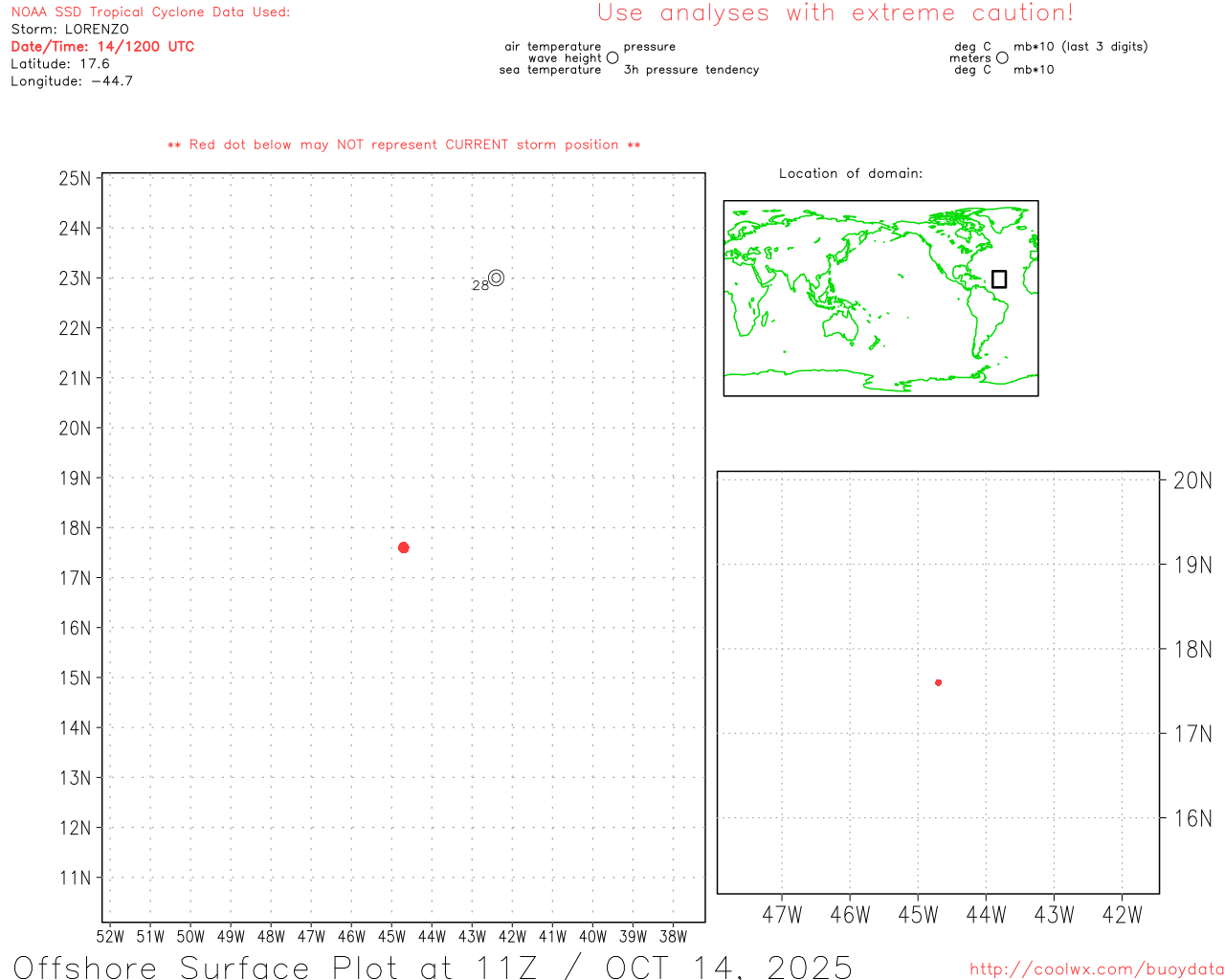Click the 'Latitude: 17.6' value
Image resolution: width=1225 pixels, height=980 pixels.
[60, 64]
